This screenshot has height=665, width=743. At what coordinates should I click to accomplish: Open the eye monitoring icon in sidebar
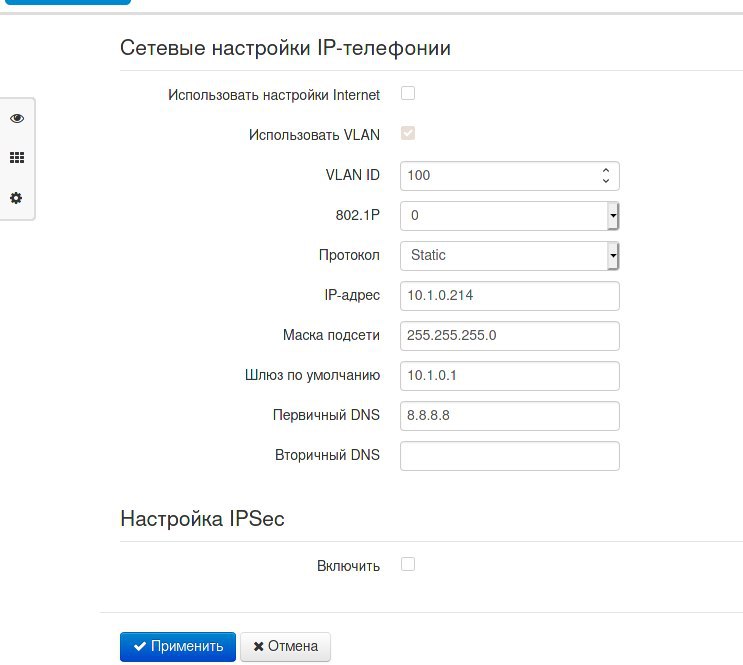[17, 118]
